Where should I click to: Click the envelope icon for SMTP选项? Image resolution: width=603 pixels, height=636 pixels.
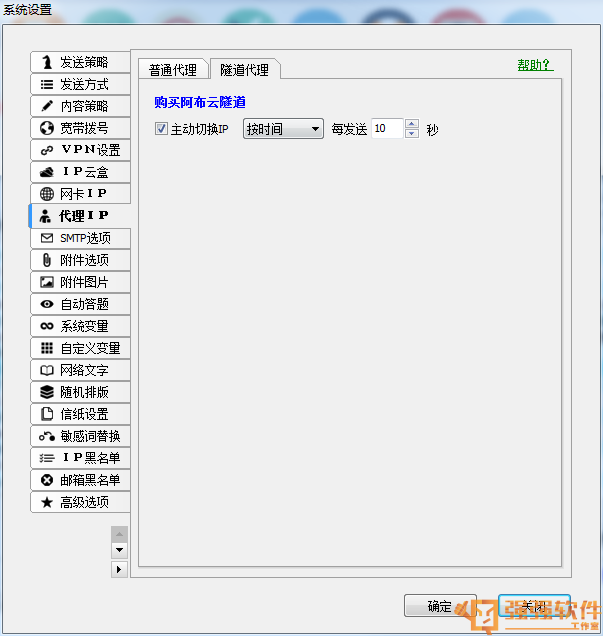(x=47, y=238)
